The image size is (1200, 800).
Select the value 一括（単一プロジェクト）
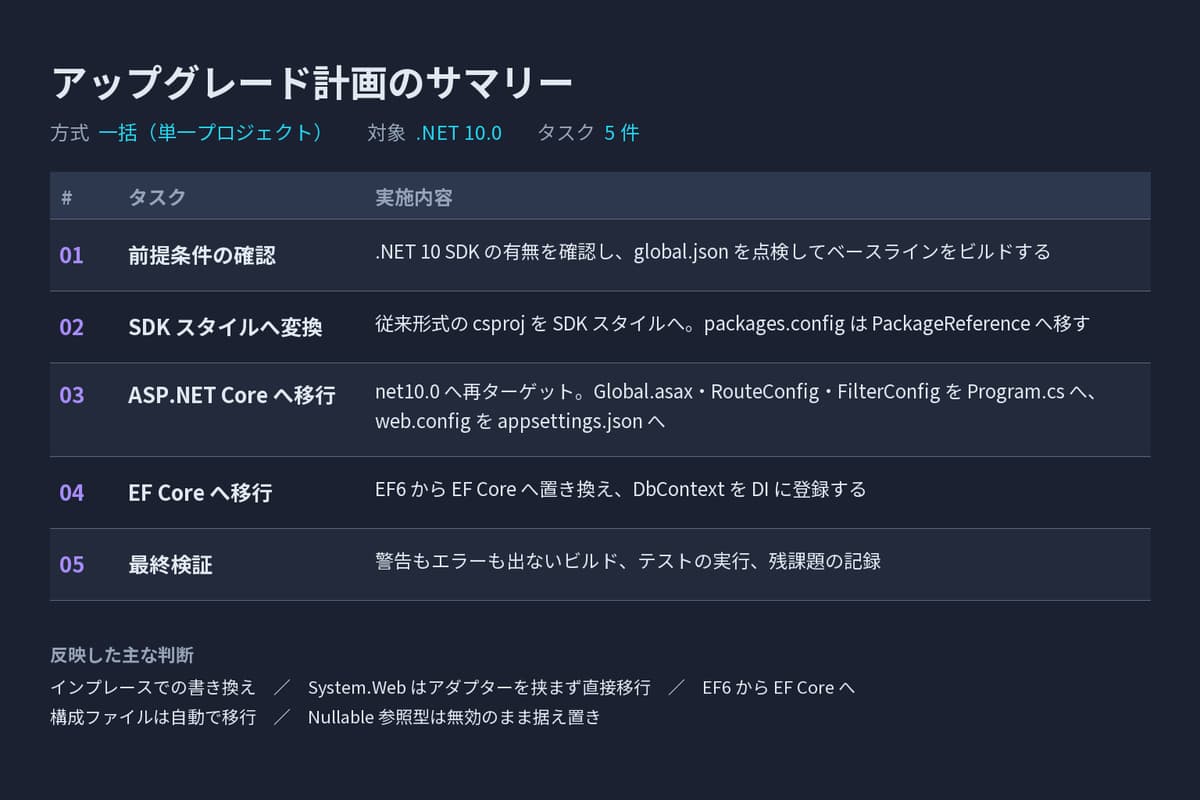tap(211, 133)
